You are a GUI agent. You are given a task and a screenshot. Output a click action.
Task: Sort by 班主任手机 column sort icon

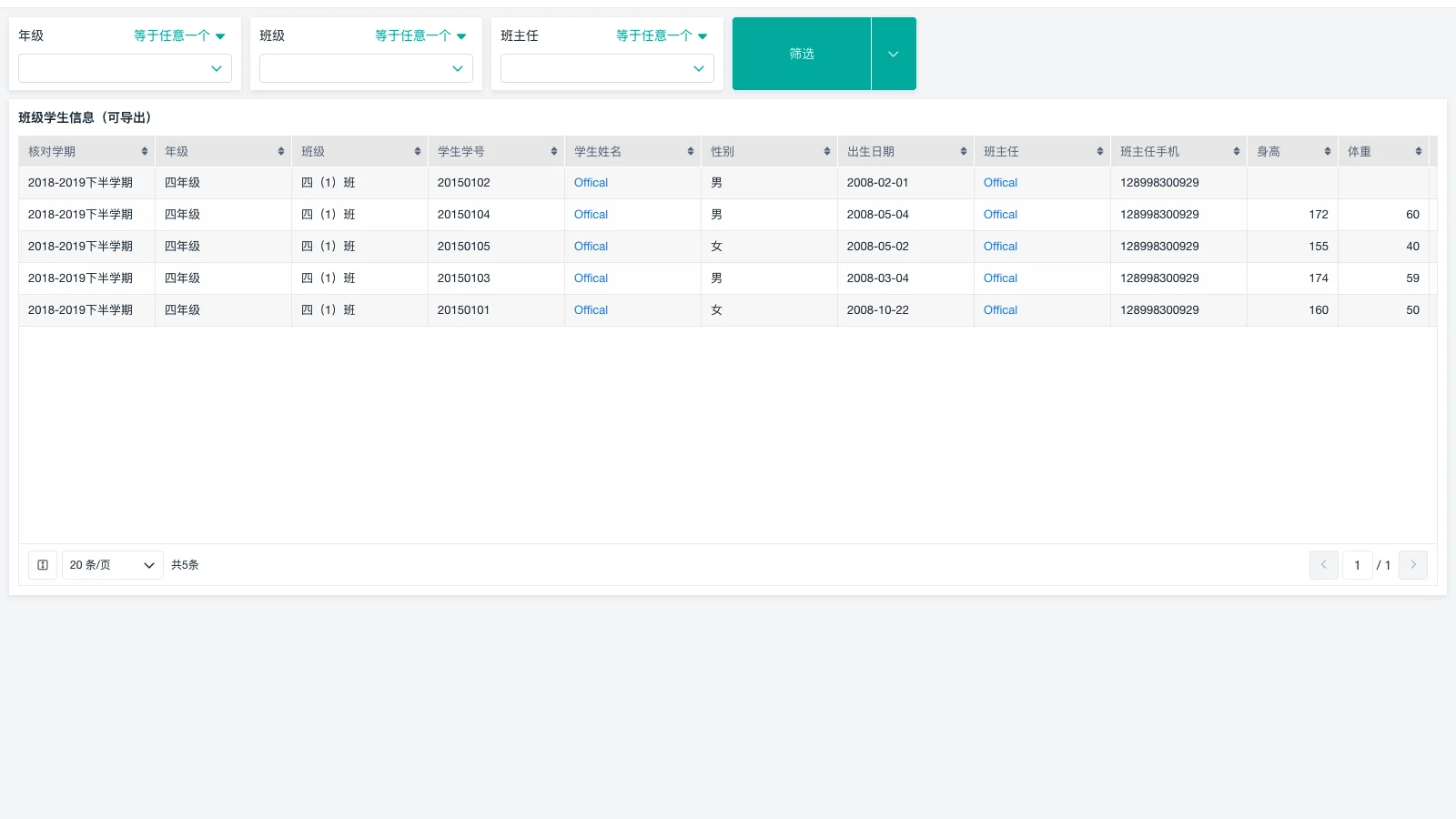tap(1237, 152)
